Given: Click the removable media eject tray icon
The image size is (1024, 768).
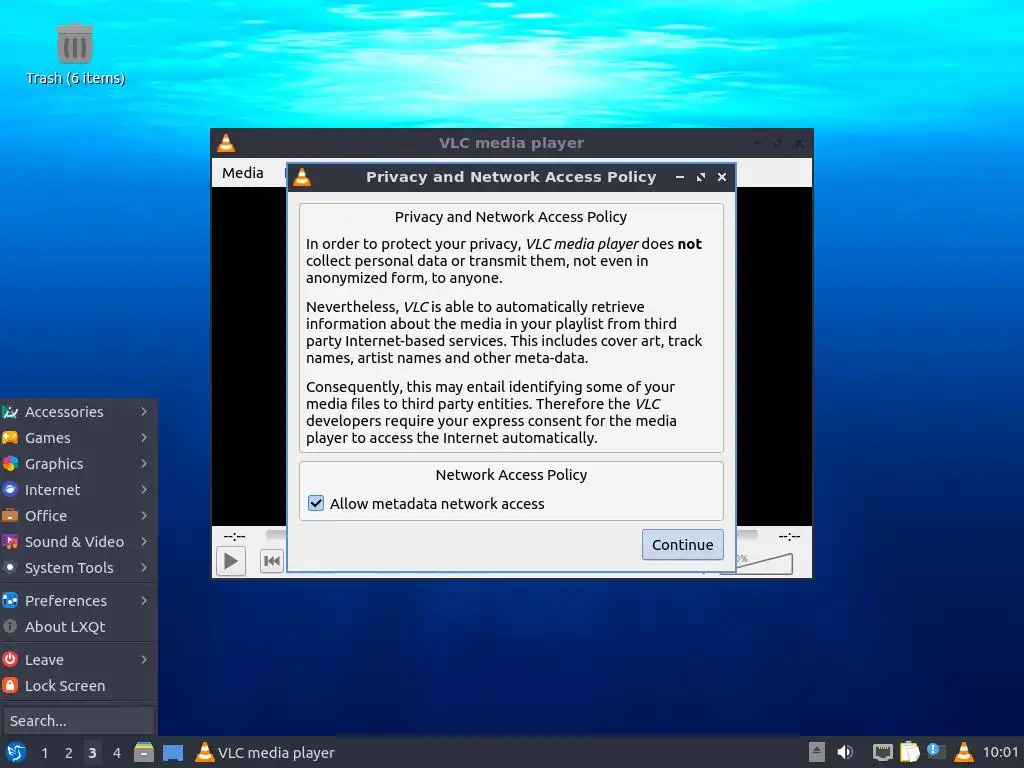Looking at the screenshot, I should [817, 752].
